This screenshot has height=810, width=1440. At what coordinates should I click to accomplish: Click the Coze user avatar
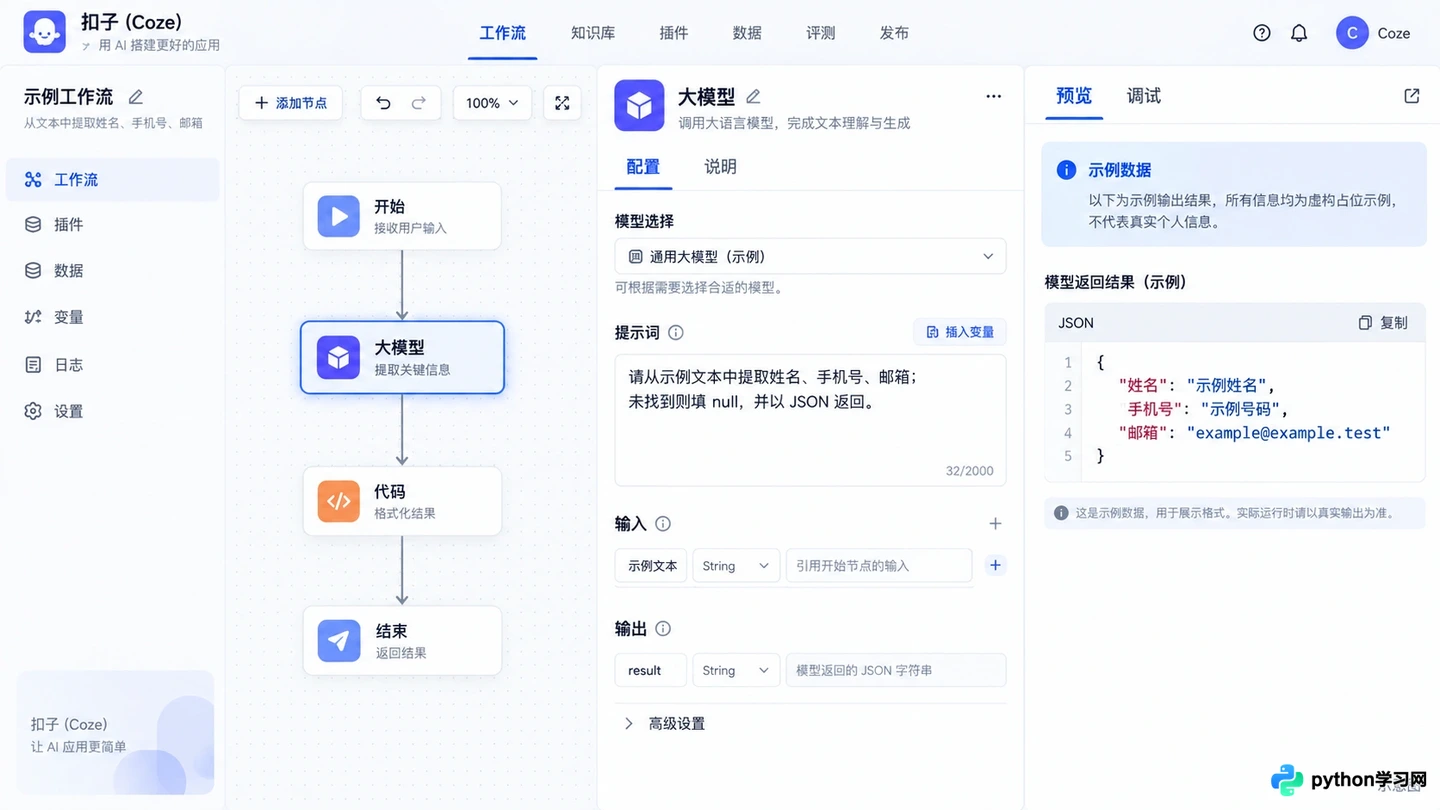[1352, 33]
